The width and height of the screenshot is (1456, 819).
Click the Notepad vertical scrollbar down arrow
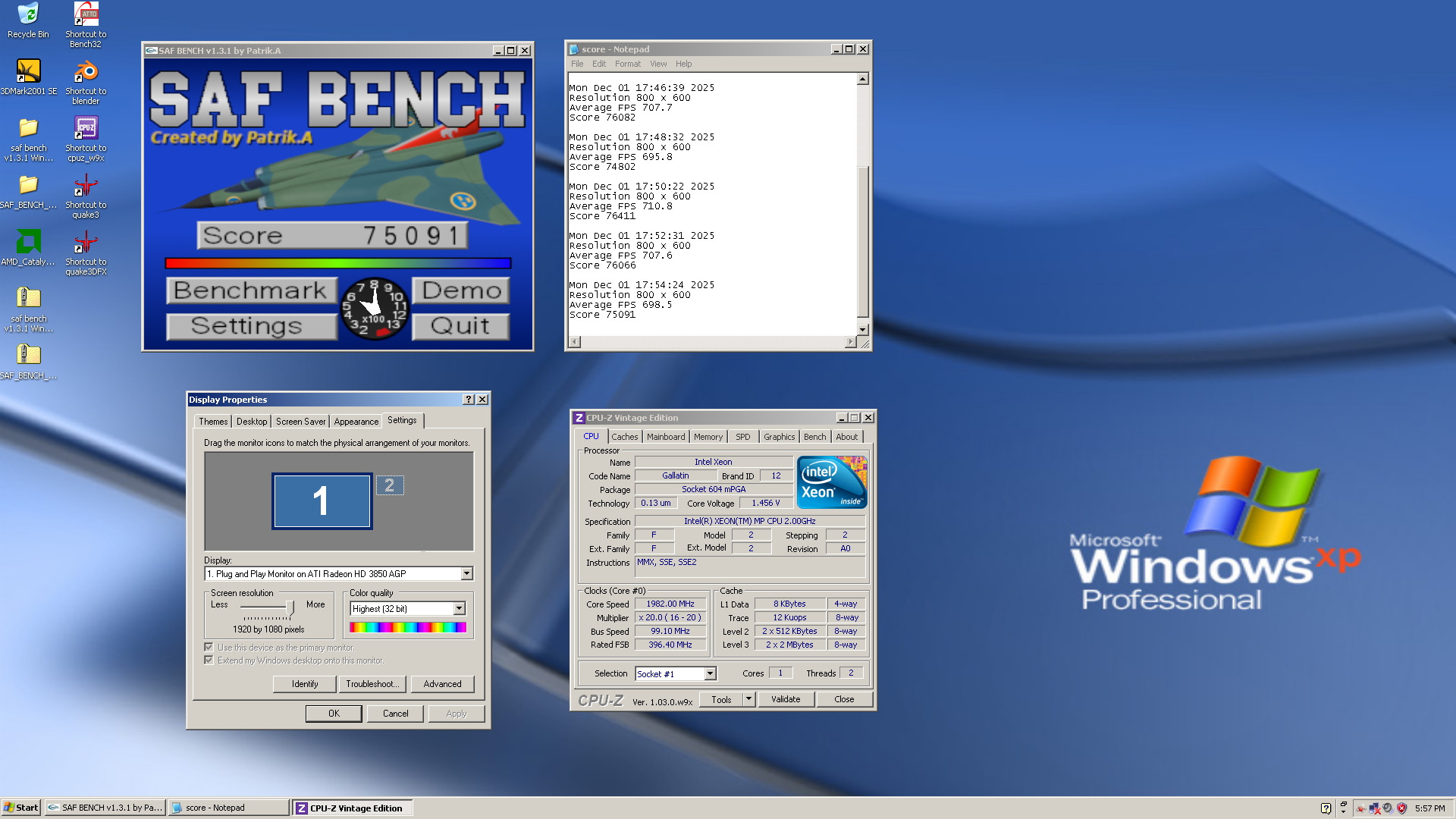coord(862,330)
